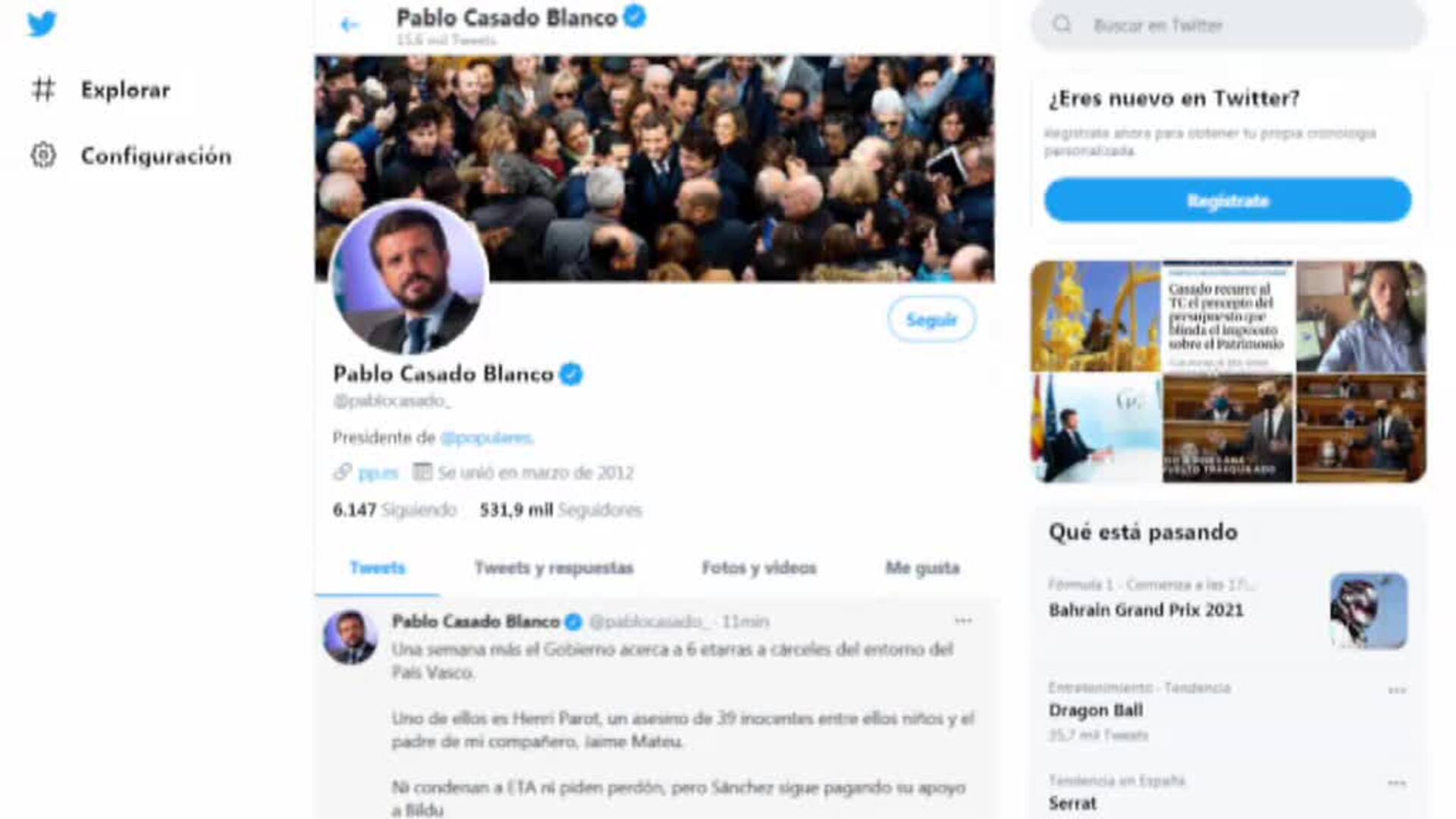Open Explorar hashtag icon
Screen dimensions: 1456x819
pos(43,89)
